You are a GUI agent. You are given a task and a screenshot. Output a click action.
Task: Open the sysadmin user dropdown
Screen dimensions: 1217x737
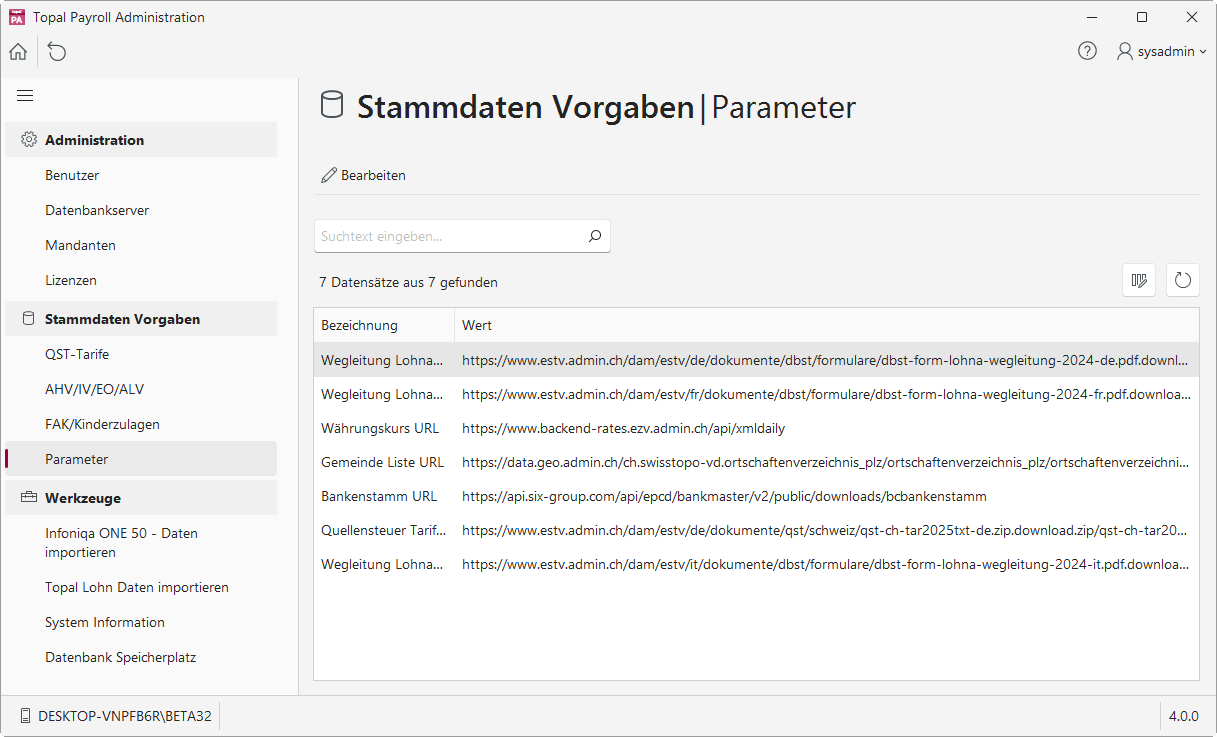pos(1161,51)
